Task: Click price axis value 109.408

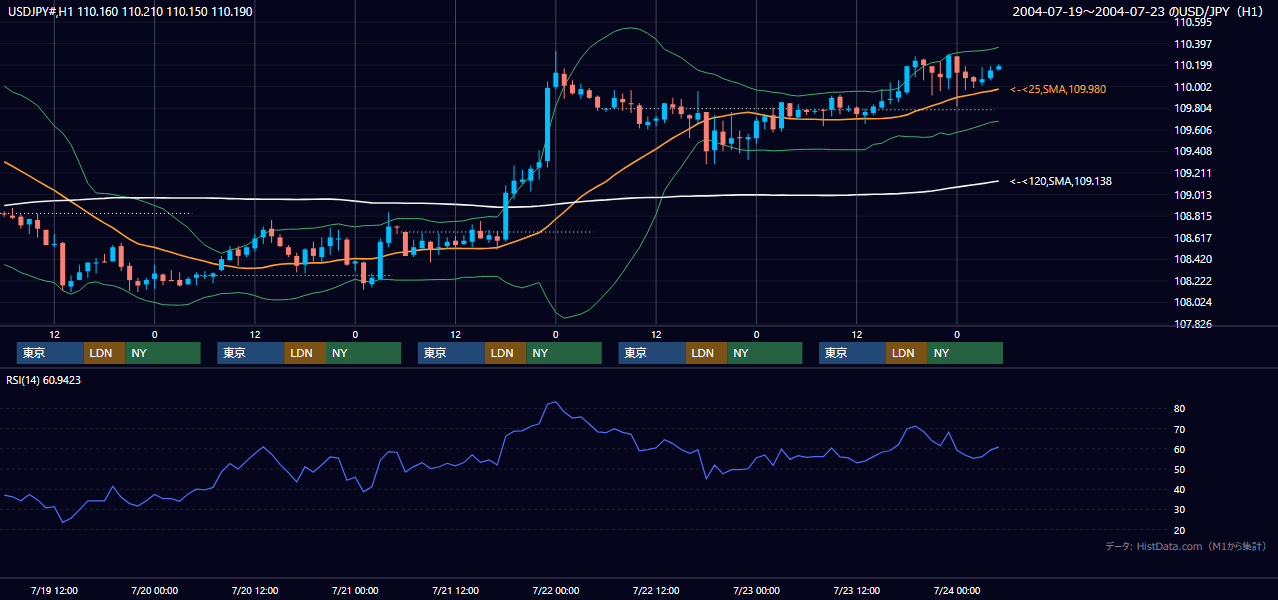Action: pos(1193,151)
